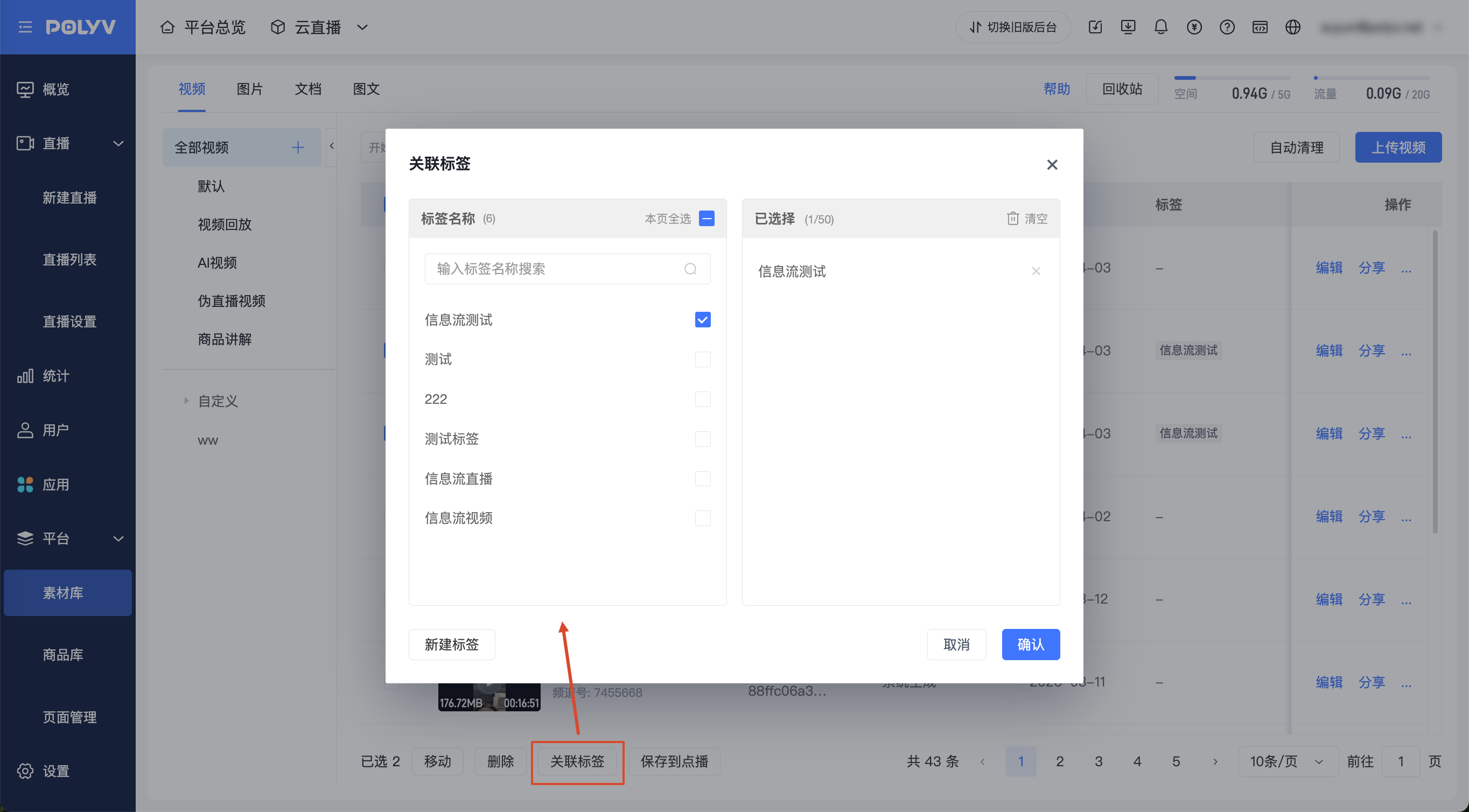Go to page 3
1469x812 pixels.
pos(1099,761)
